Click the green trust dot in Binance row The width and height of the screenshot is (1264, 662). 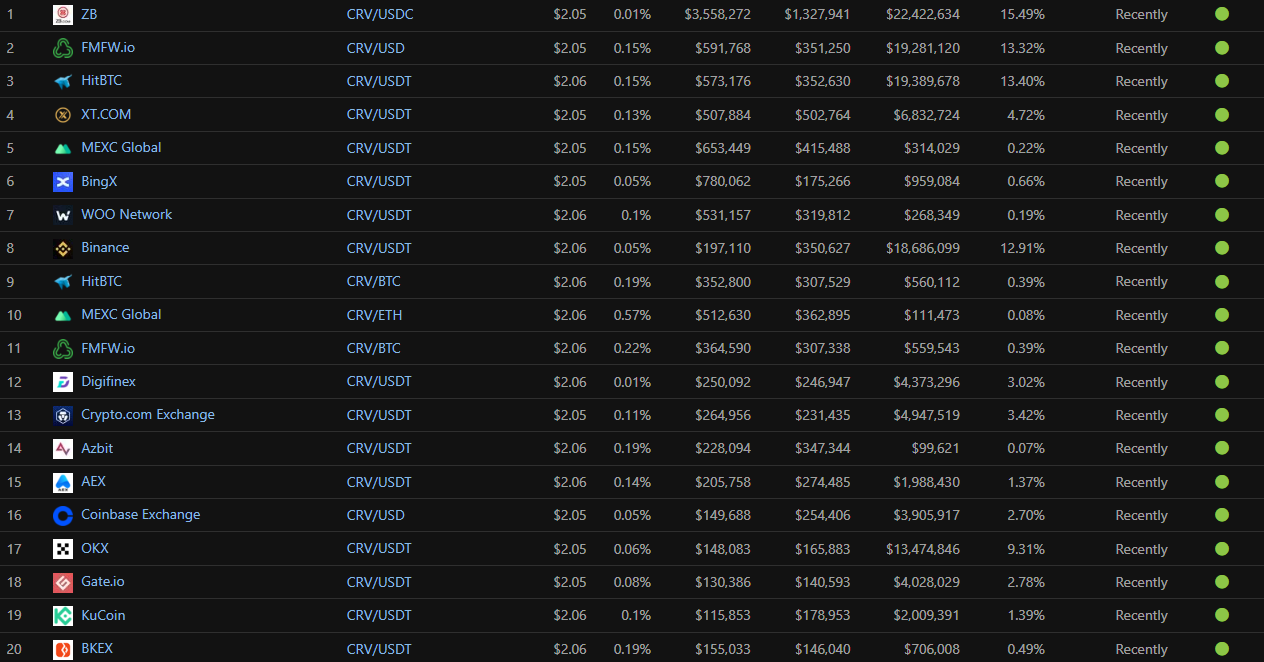(1222, 248)
